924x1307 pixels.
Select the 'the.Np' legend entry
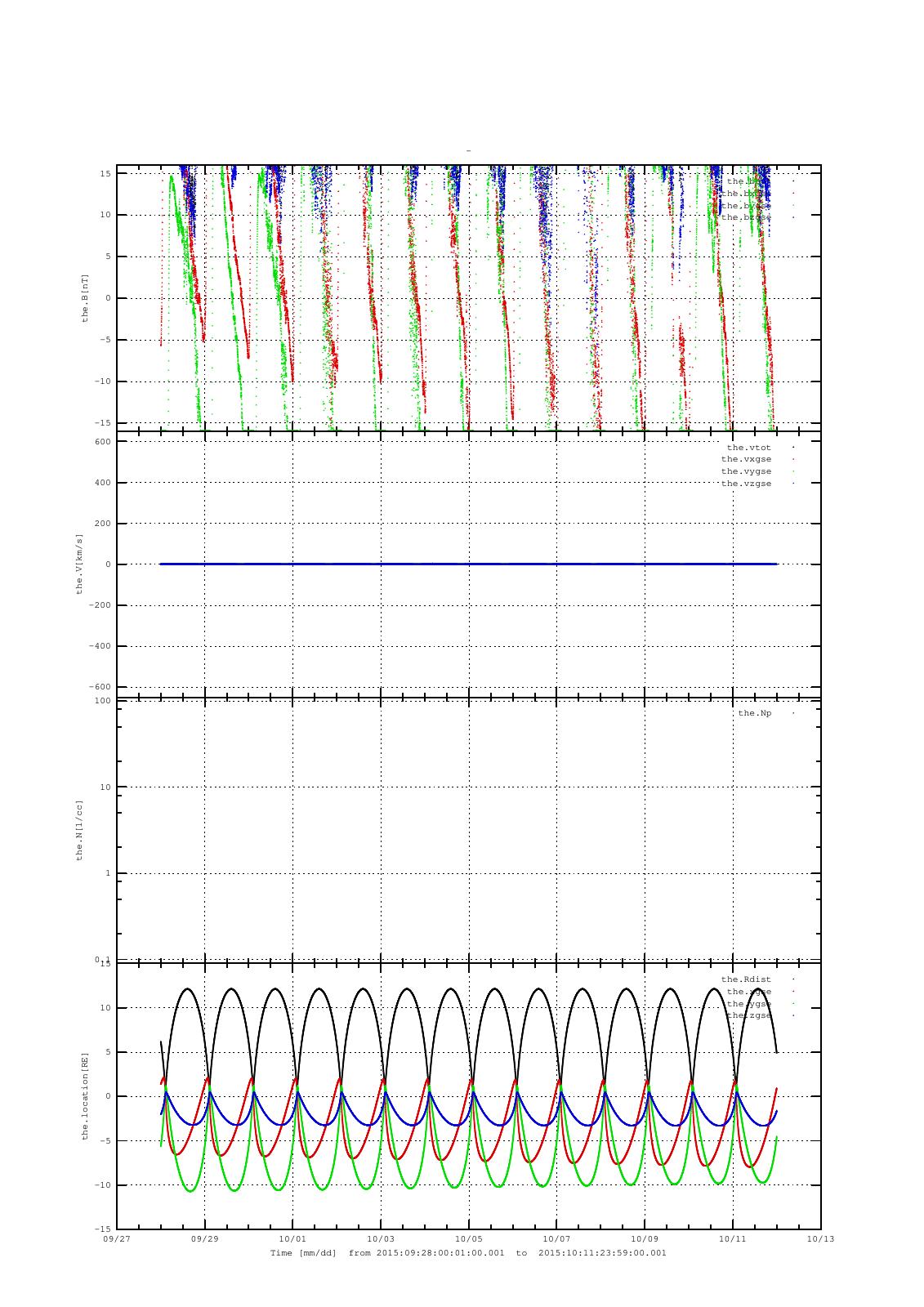(754, 713)
